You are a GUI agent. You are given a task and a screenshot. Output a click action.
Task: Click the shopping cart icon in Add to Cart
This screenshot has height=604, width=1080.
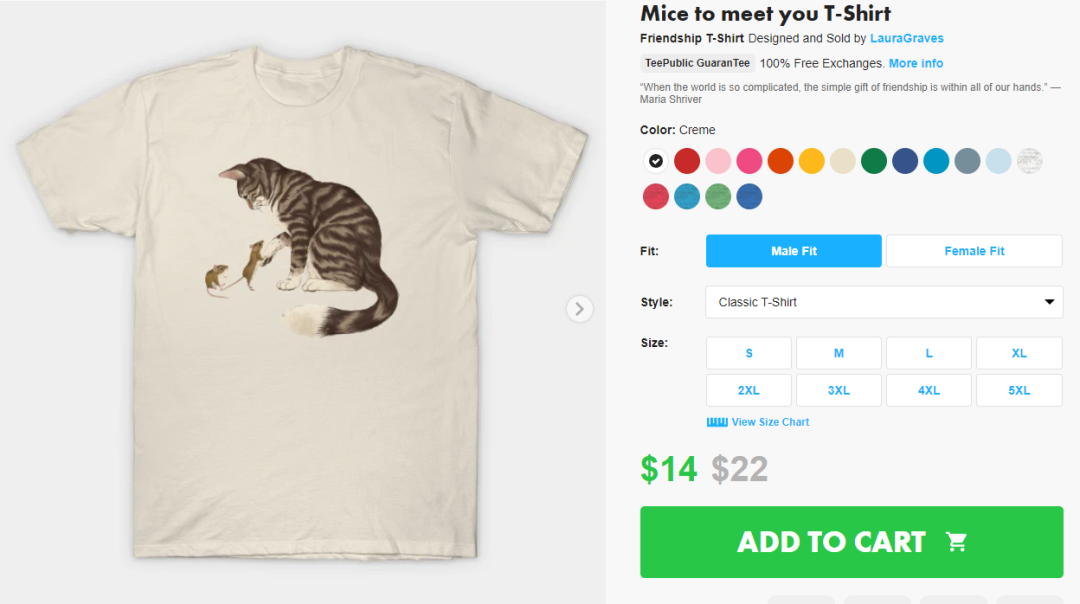click(957, 542)
